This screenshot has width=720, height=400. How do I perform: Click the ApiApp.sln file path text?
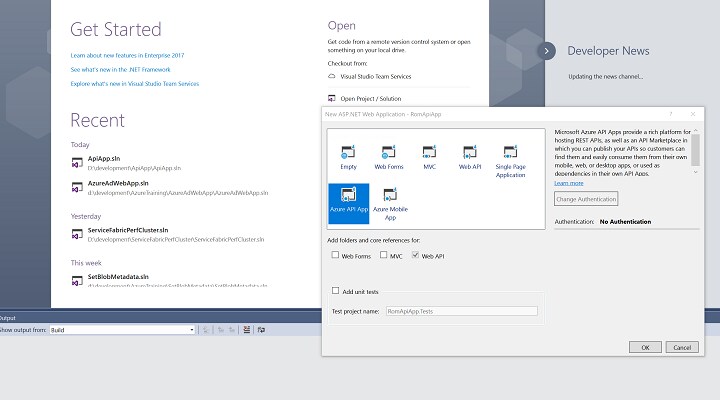[134, 168]
